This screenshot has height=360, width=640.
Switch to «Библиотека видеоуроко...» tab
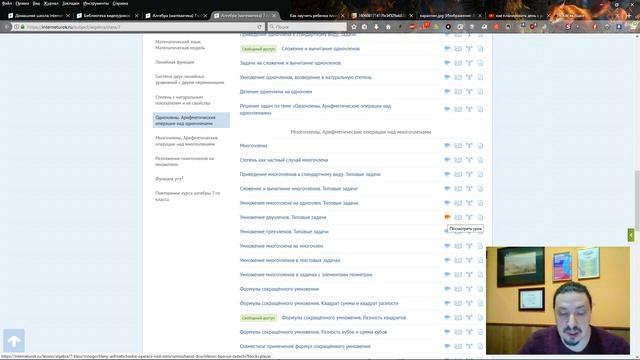(107, 16)
